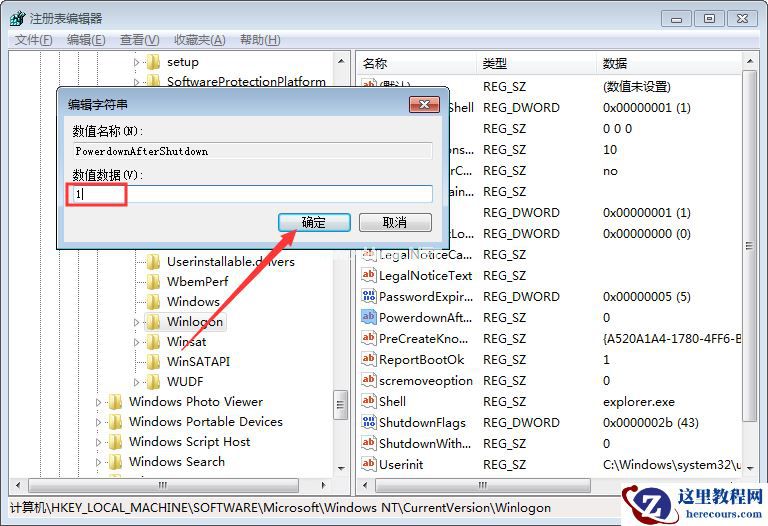768x526 pixels.
Task: Open the 编辑(E) menu
Action: 86,40
